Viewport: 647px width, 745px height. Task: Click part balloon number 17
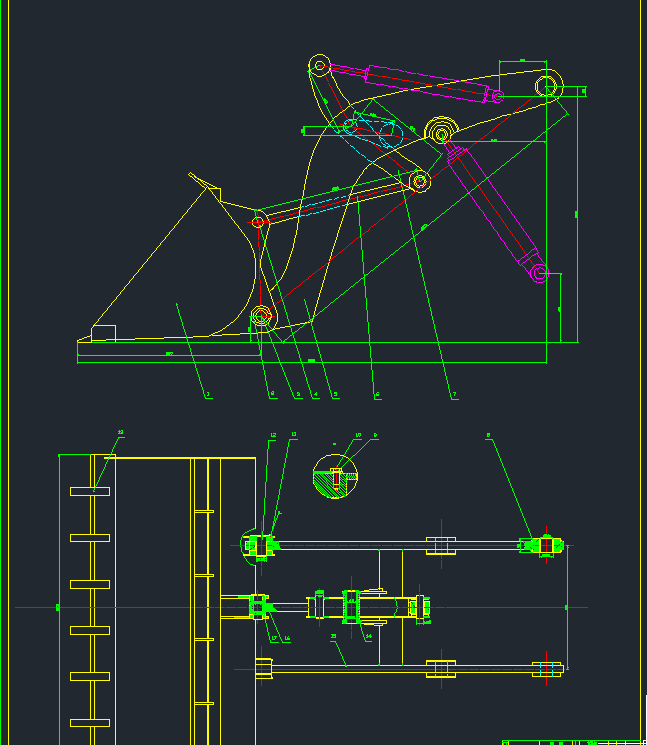pyautogui.click(x=274, y=639)
